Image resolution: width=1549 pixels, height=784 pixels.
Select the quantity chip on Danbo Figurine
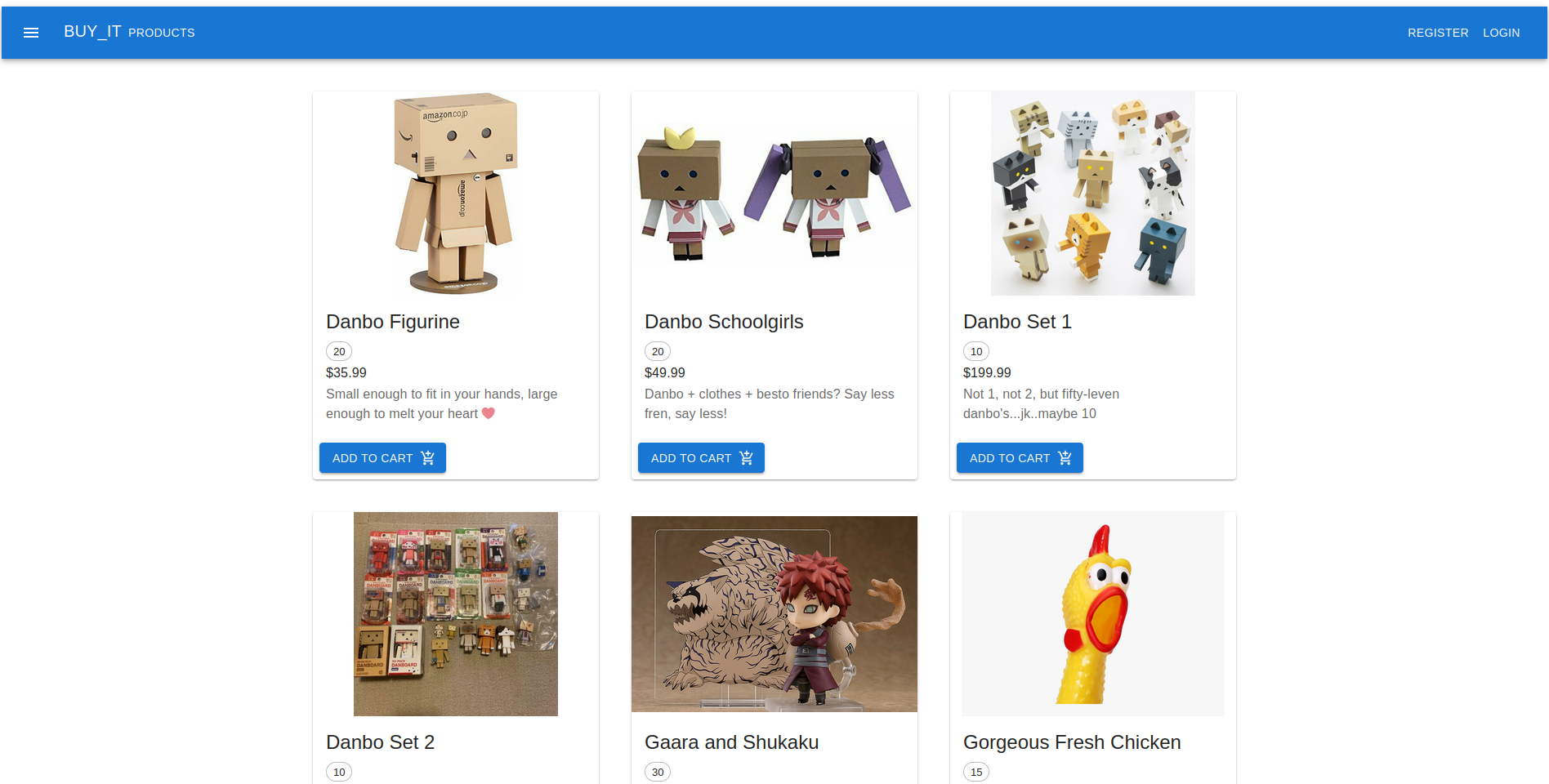pyautogui.click(x=339, y=351)
